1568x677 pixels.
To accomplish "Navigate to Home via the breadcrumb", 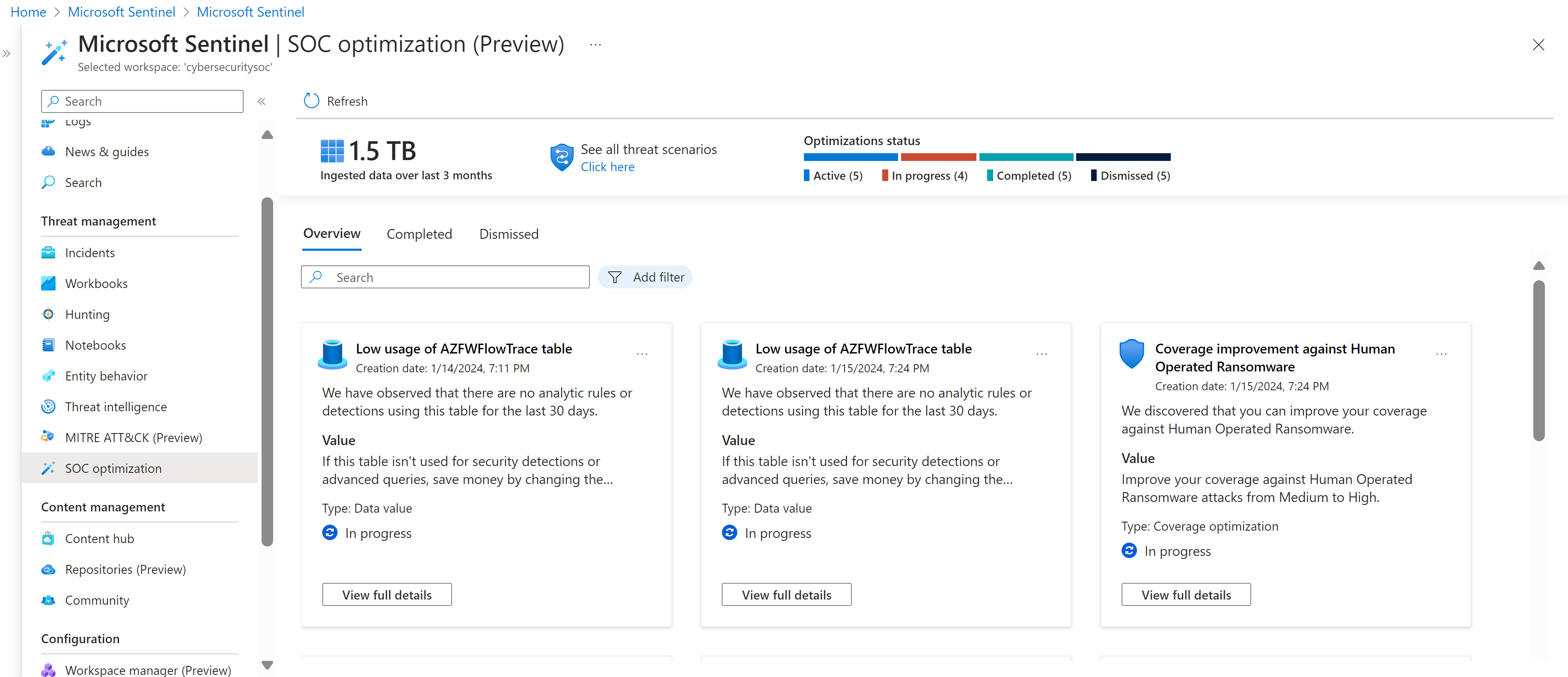I will tap(28, 12).
